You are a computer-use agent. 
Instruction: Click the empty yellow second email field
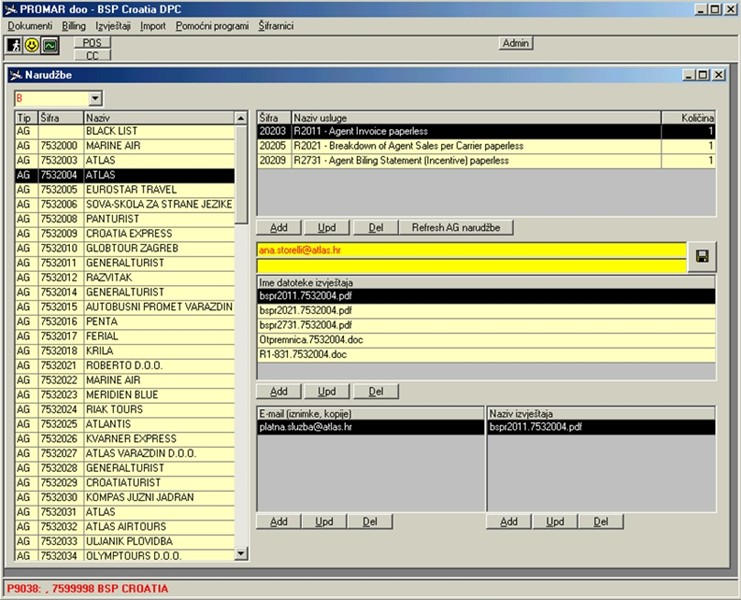point(471,266)
